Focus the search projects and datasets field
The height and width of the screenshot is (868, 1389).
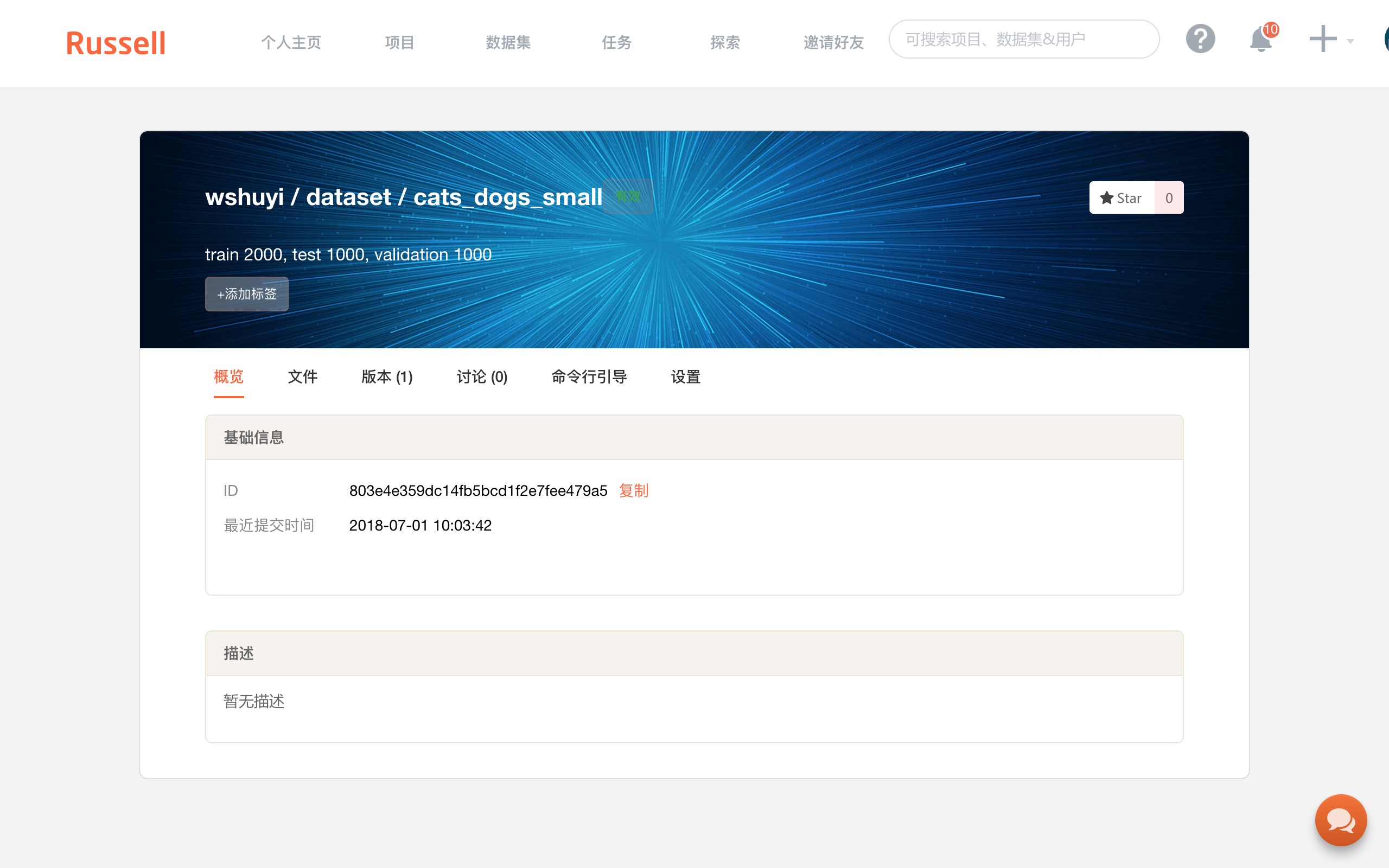tap(1023, 39)
